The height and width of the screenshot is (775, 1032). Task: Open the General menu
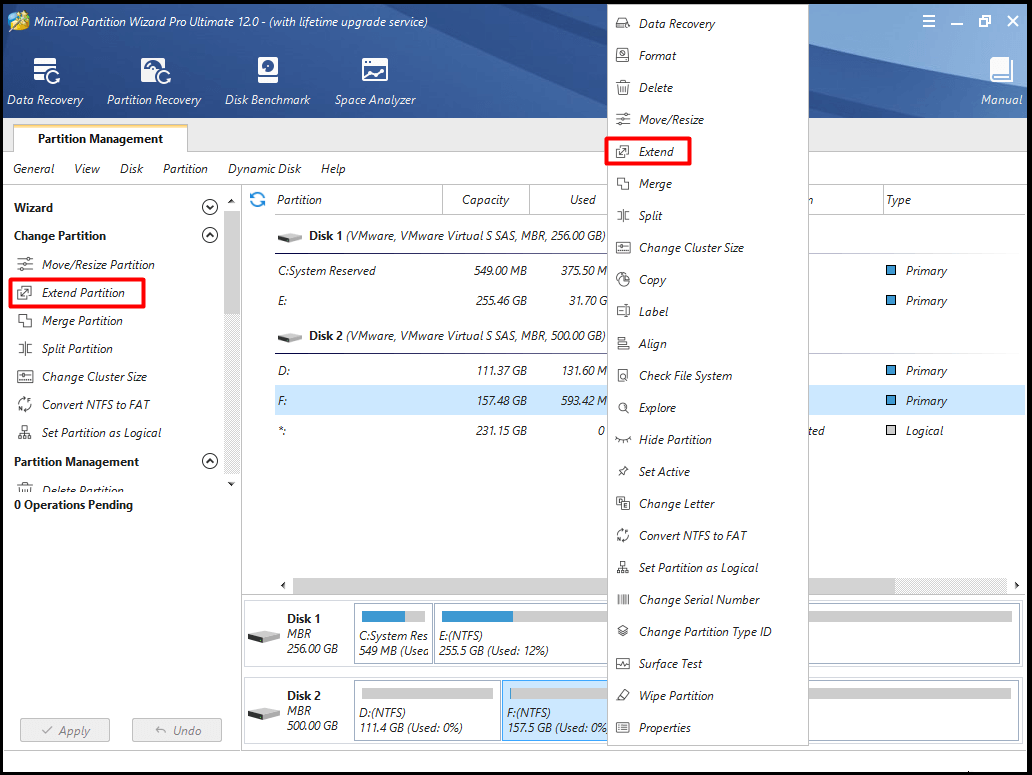point(34,169)
